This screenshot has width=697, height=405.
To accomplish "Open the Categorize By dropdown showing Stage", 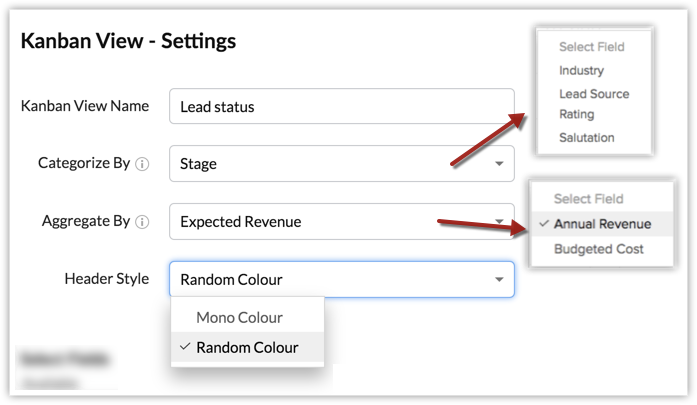I will coord(341,164).
